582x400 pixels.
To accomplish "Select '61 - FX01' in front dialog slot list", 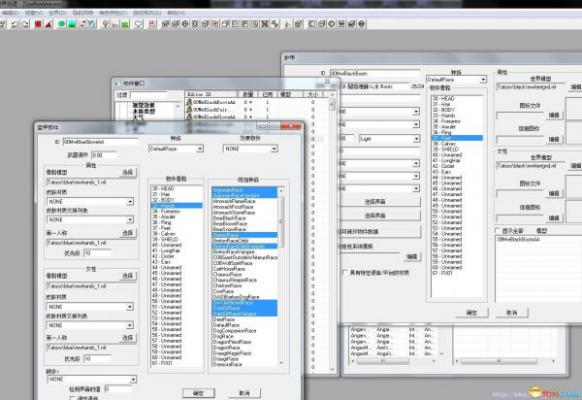I will tap(177, 363).
